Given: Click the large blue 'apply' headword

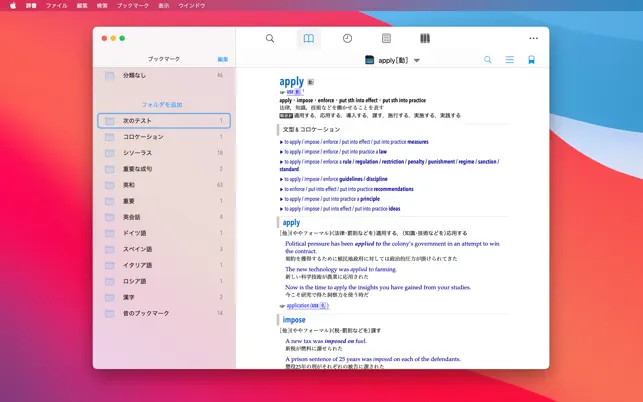Looking at the screenshot, I should click(292, 81).
